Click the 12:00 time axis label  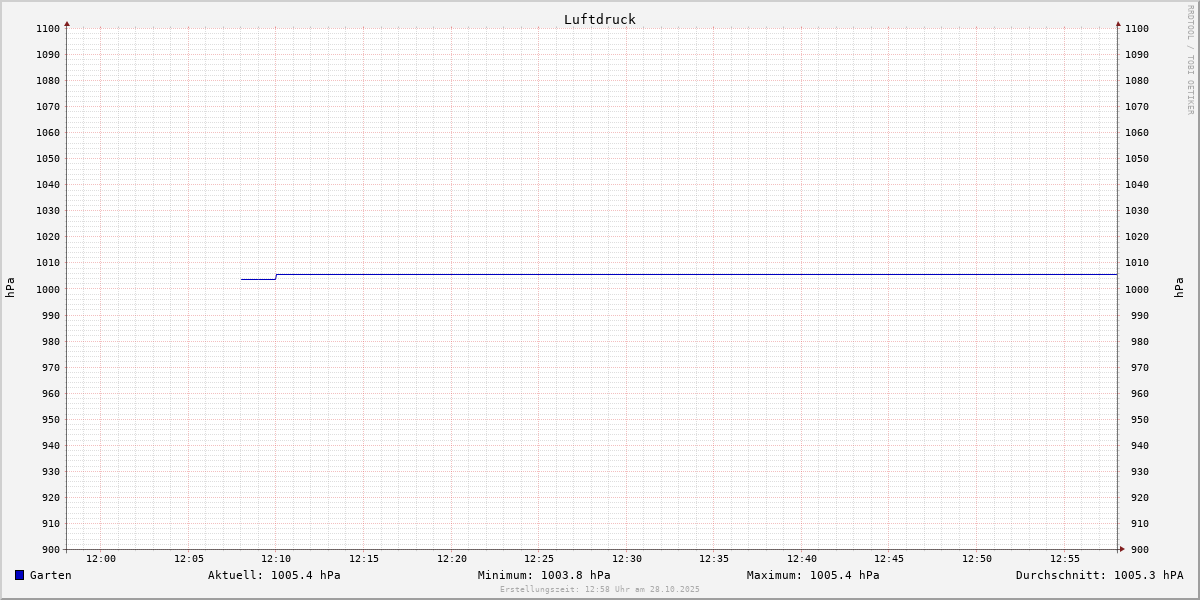101,559
